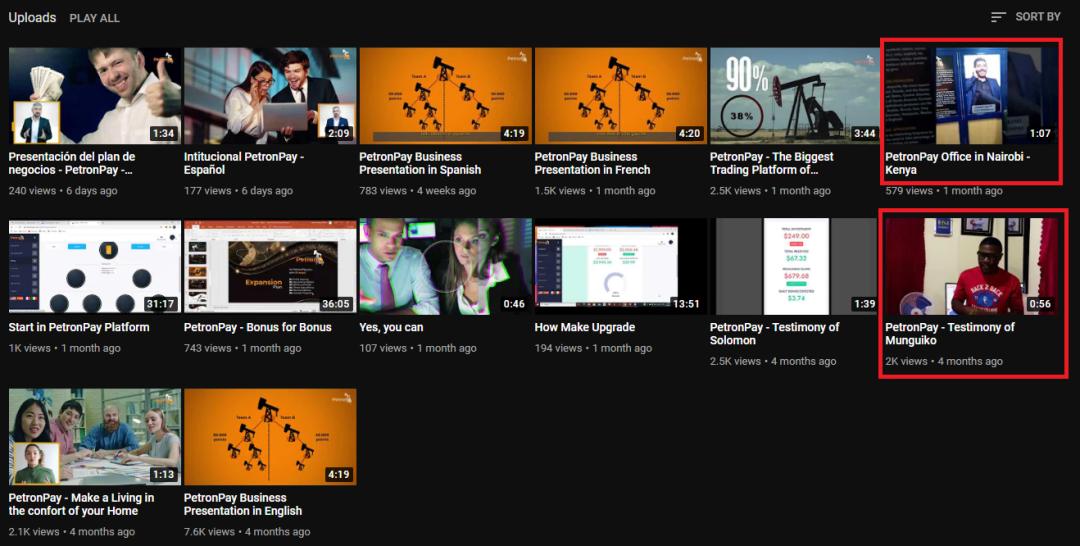Image resolution: width=1080 pixels, height=546 pixels.
Task: Open Testimony of Solomon thumbnail
Action: tap(796, 266)
